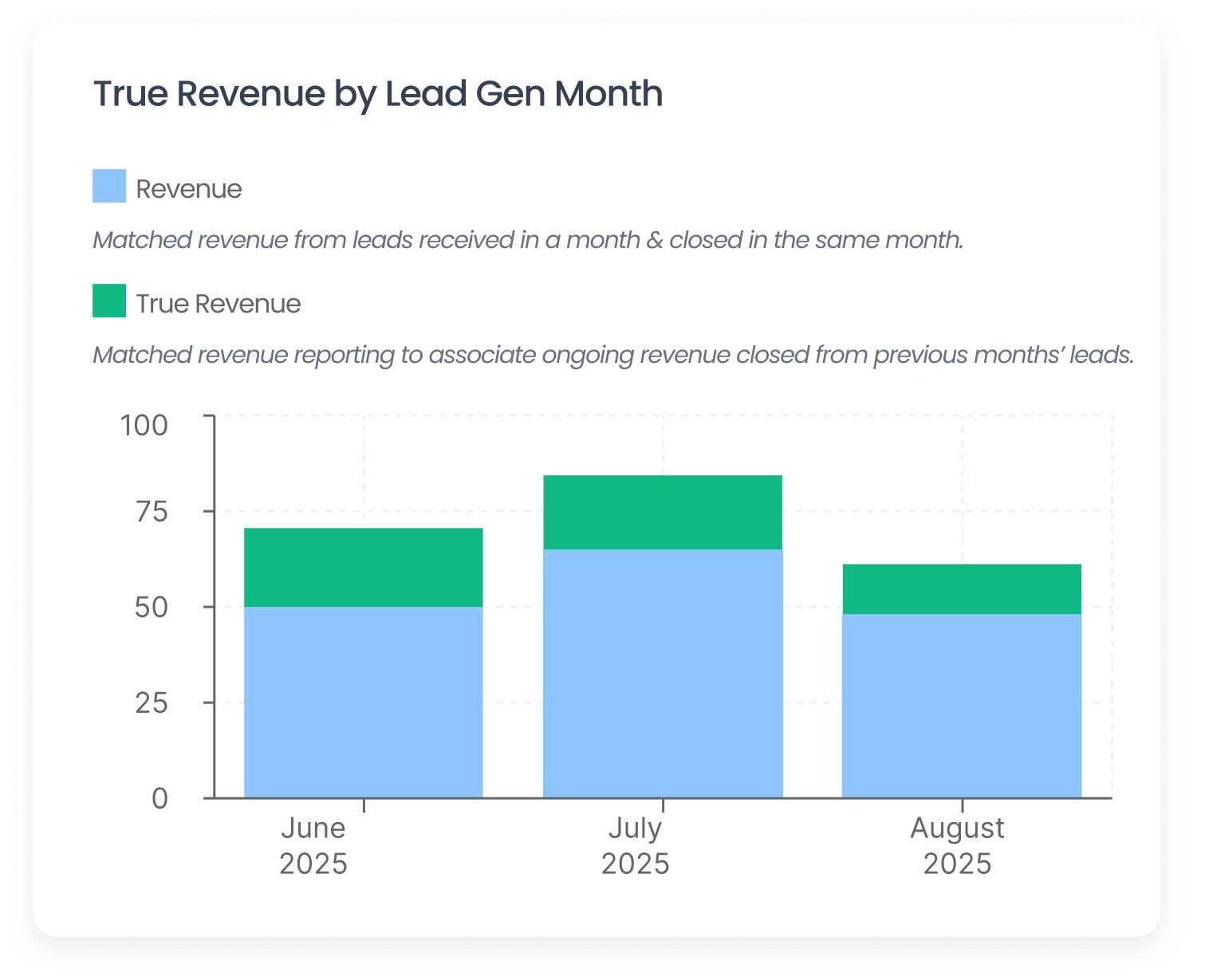Screen dimensions: 1205x980
Task: Select the green True Revenue segment for July 2025
Action: (x=663, y=512)
